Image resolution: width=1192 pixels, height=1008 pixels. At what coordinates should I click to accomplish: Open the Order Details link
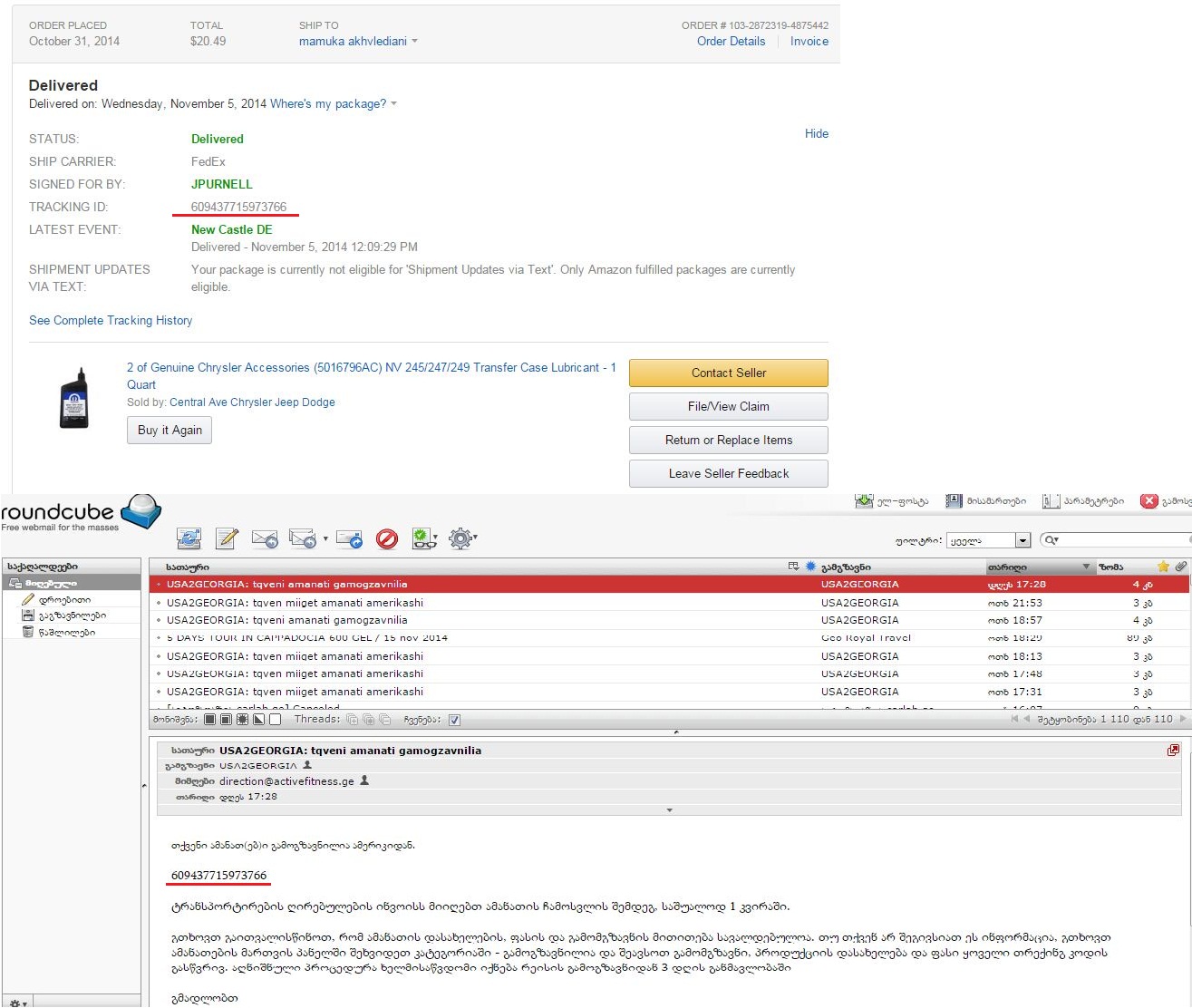[x=731, y=42]
